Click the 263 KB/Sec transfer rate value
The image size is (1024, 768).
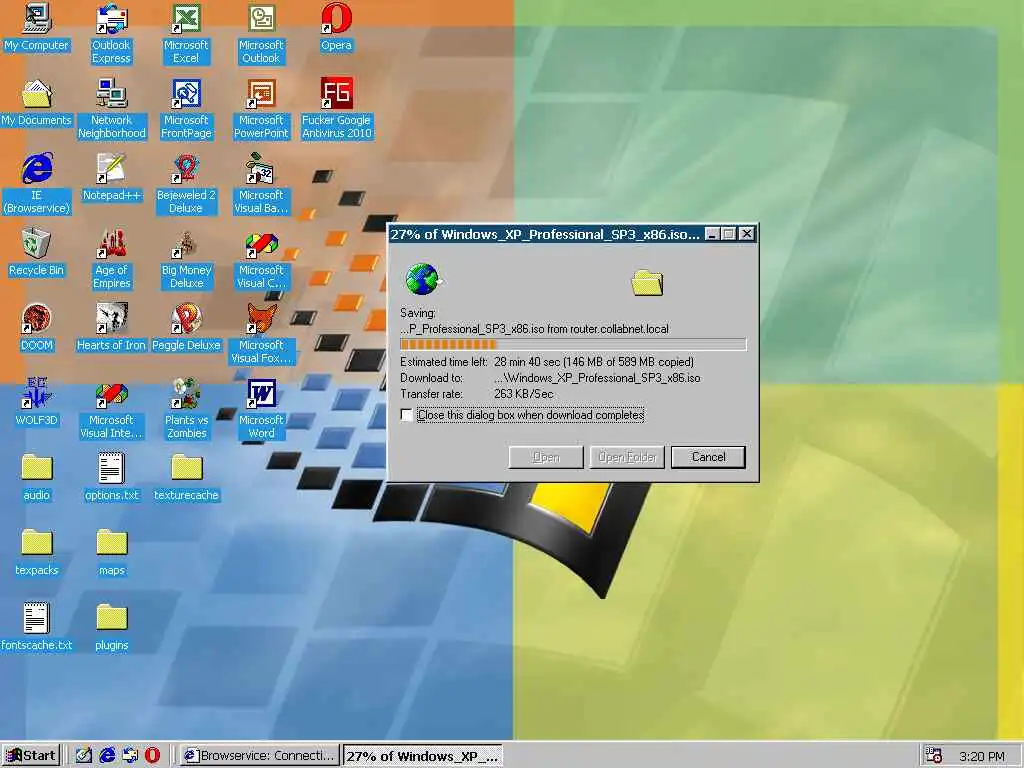coord(524,394)
